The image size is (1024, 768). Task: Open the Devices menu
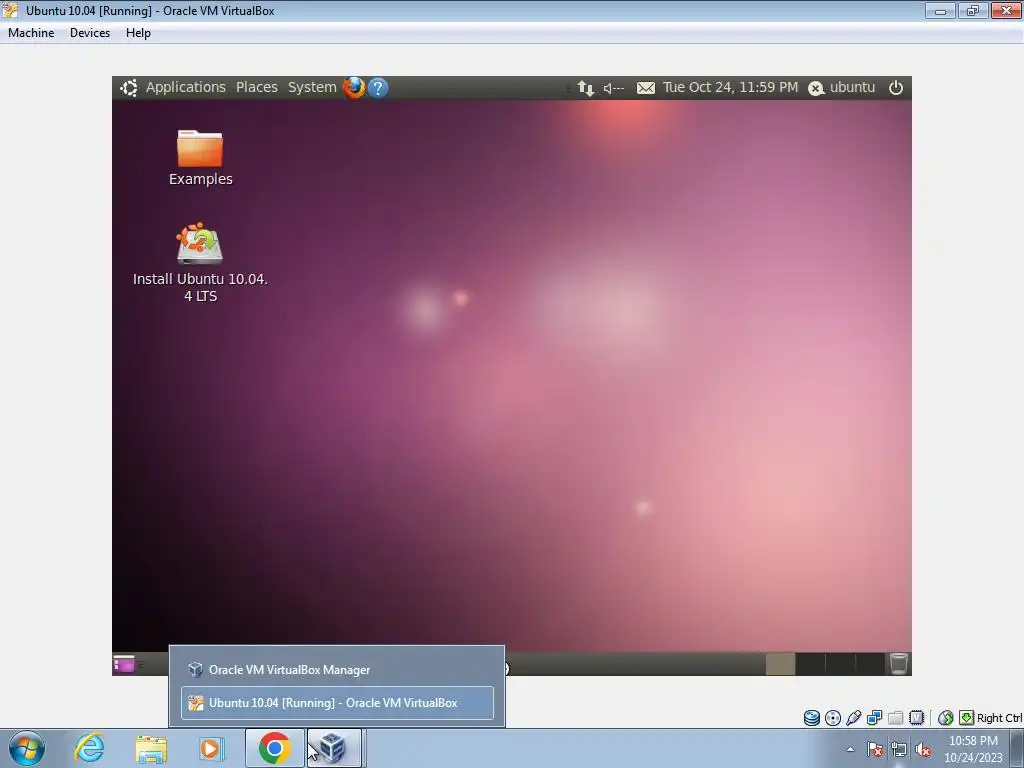[89, 33]
